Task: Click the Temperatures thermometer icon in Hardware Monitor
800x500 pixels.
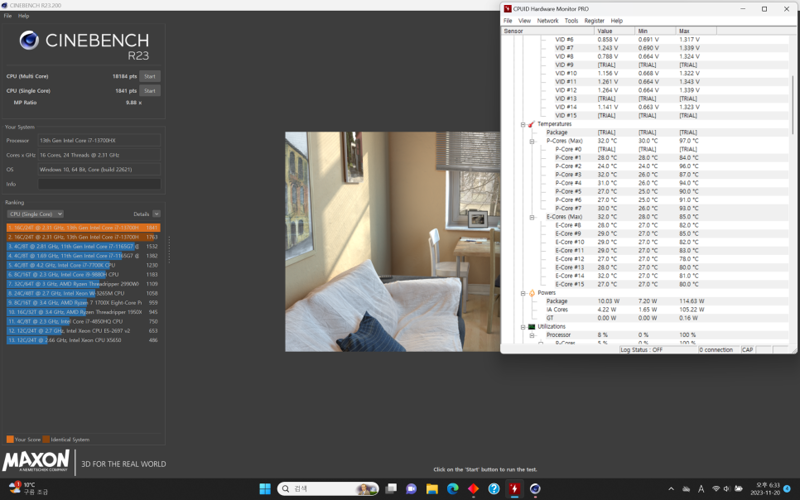Action: coord(531,124)
